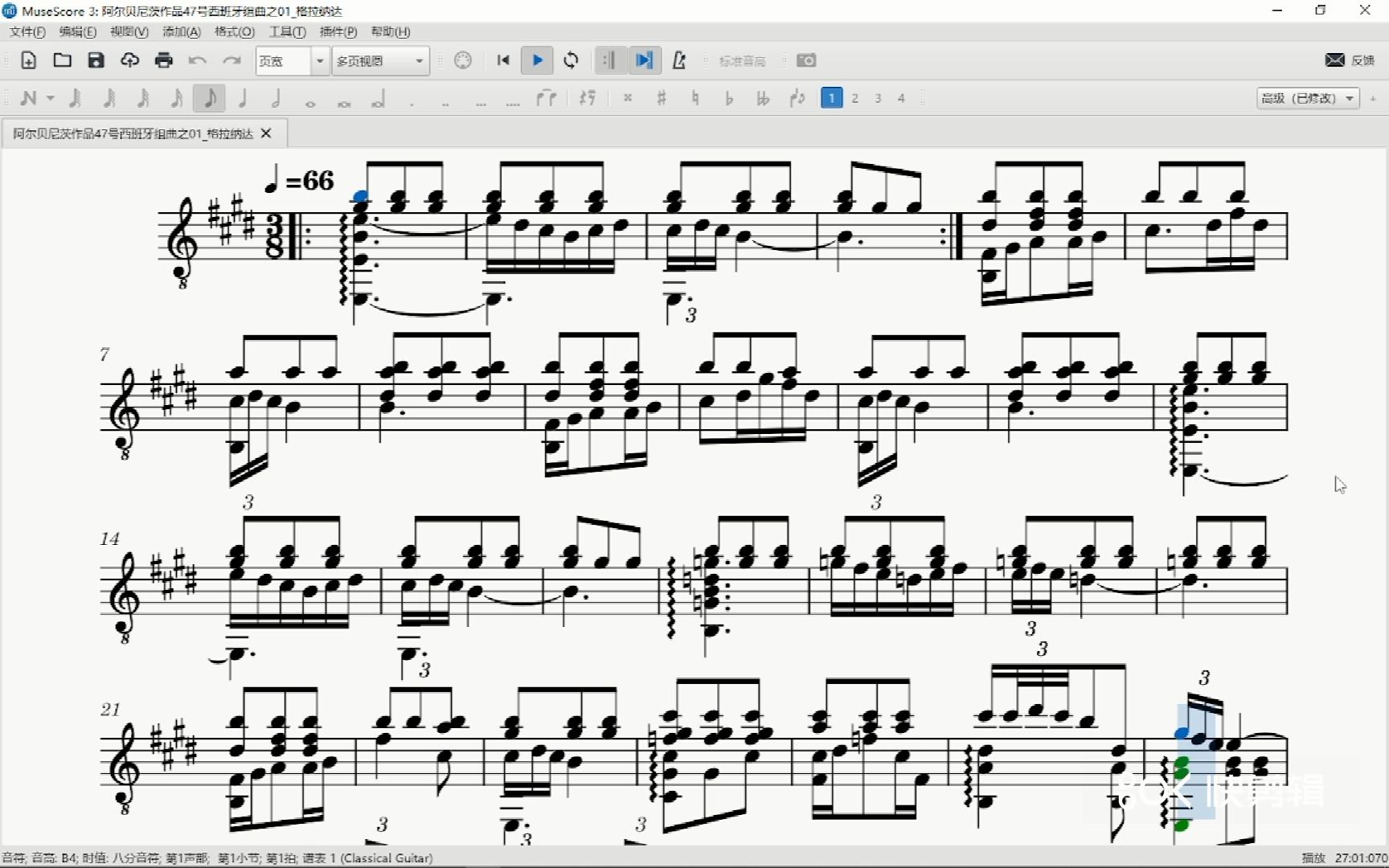Image resolution: width=1389 pixels, height=868 pixels.
Task: Select the tempo marking =66
Action: pos(299,181)
